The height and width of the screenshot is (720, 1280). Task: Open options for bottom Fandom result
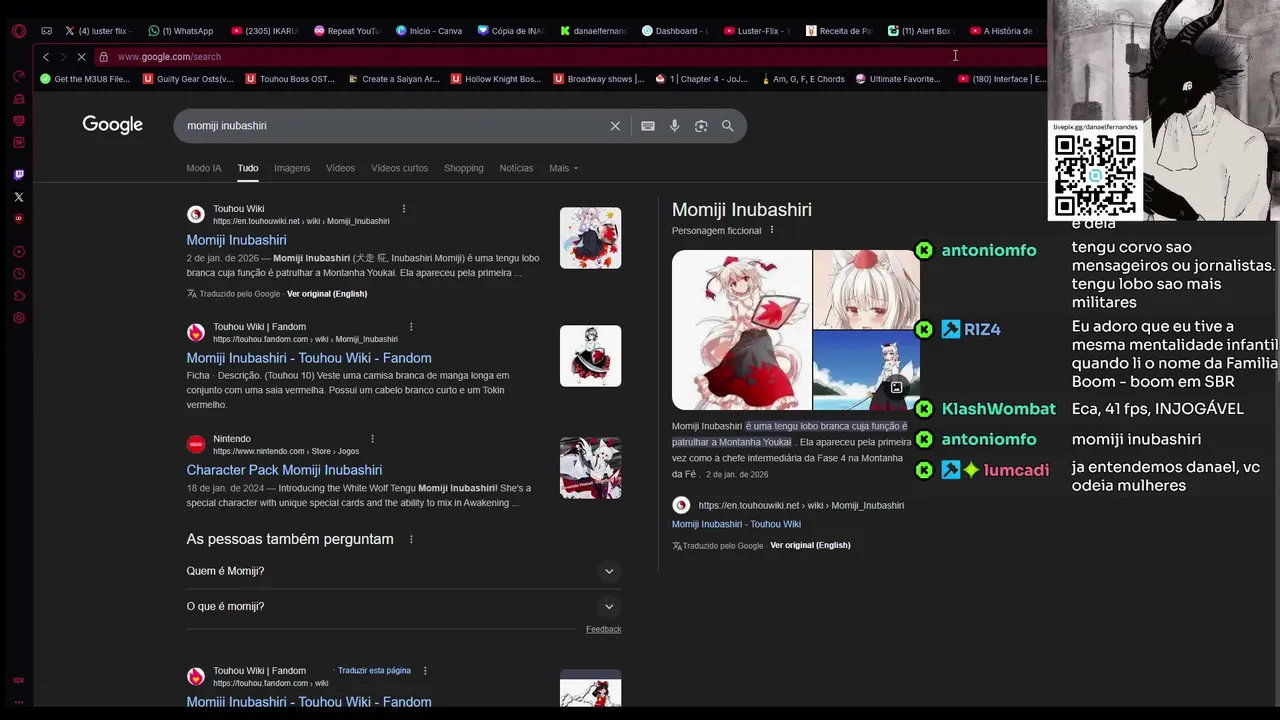coord(425,671)
